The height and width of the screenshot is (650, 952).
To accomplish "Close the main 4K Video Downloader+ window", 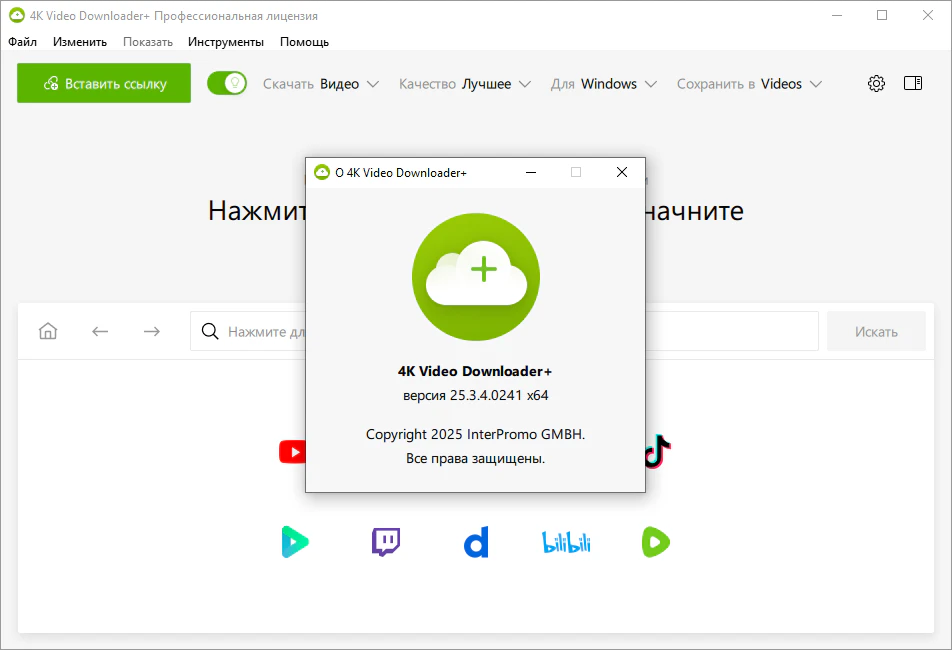I will click(x=928, y=15).
